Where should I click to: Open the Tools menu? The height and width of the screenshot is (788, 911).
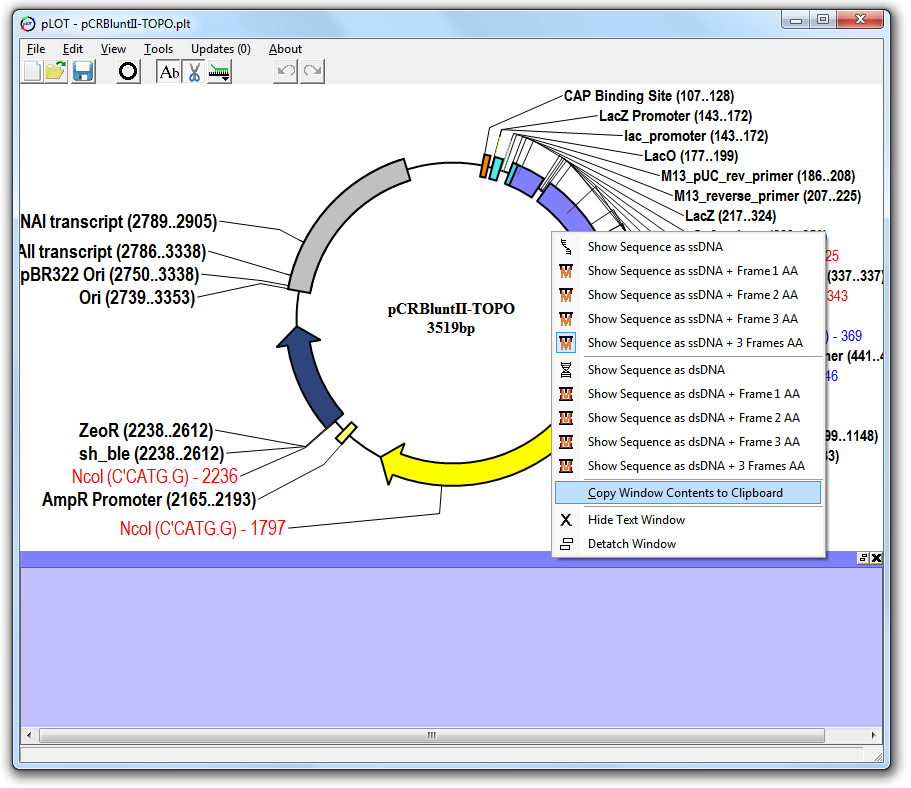pos(158,48)
